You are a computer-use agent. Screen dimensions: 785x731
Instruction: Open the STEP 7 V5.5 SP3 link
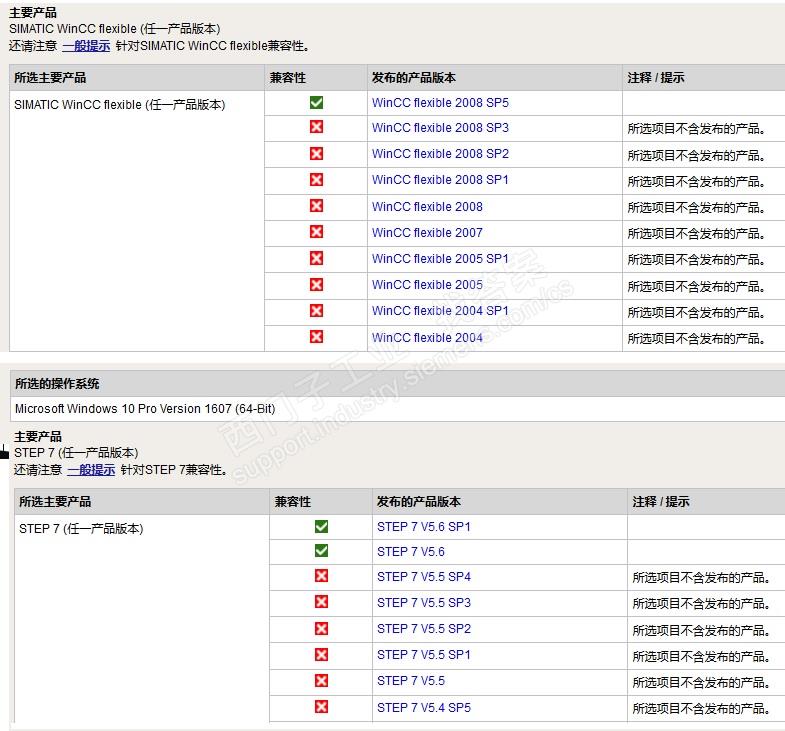(x=424, y=603)
